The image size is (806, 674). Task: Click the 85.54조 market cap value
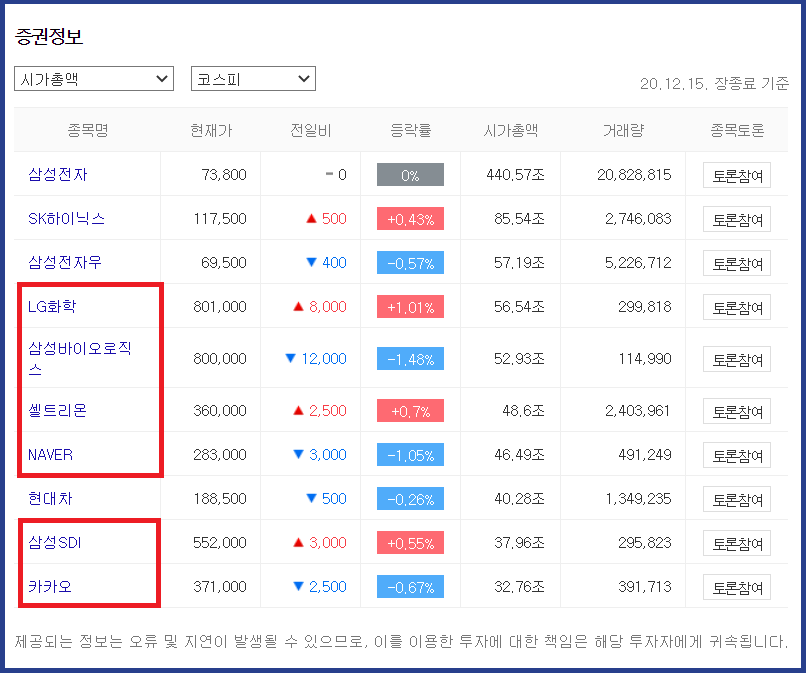(519, 218)
